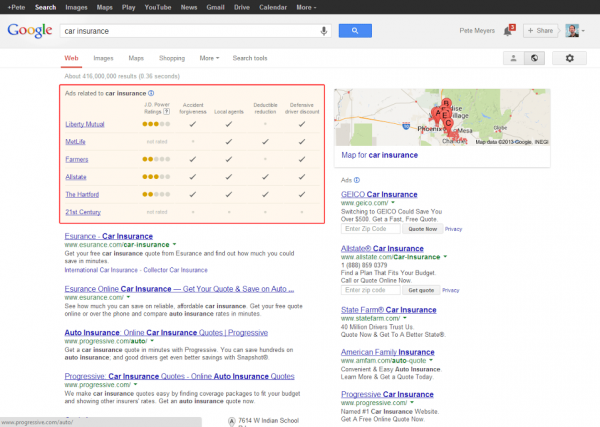600x427 pixels.
Task: Switch to Images search tab
Action: [x=103, y=58]
